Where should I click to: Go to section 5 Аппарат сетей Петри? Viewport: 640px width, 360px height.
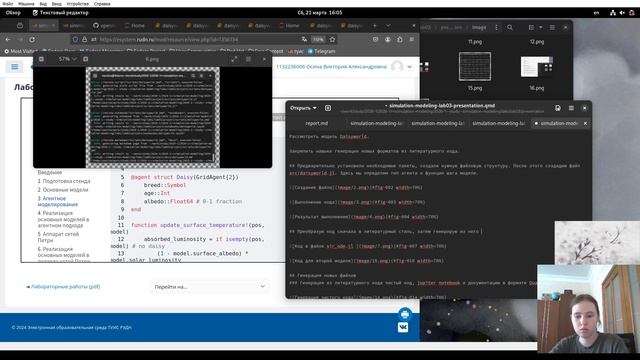click(x=58, y=237)
